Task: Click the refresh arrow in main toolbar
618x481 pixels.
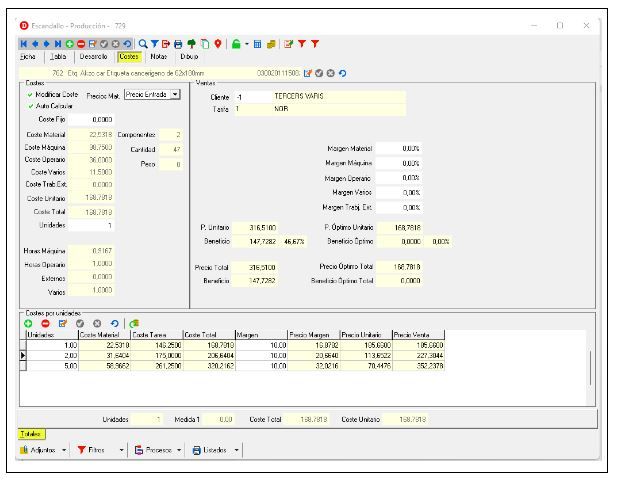Action: click(127, 44)
